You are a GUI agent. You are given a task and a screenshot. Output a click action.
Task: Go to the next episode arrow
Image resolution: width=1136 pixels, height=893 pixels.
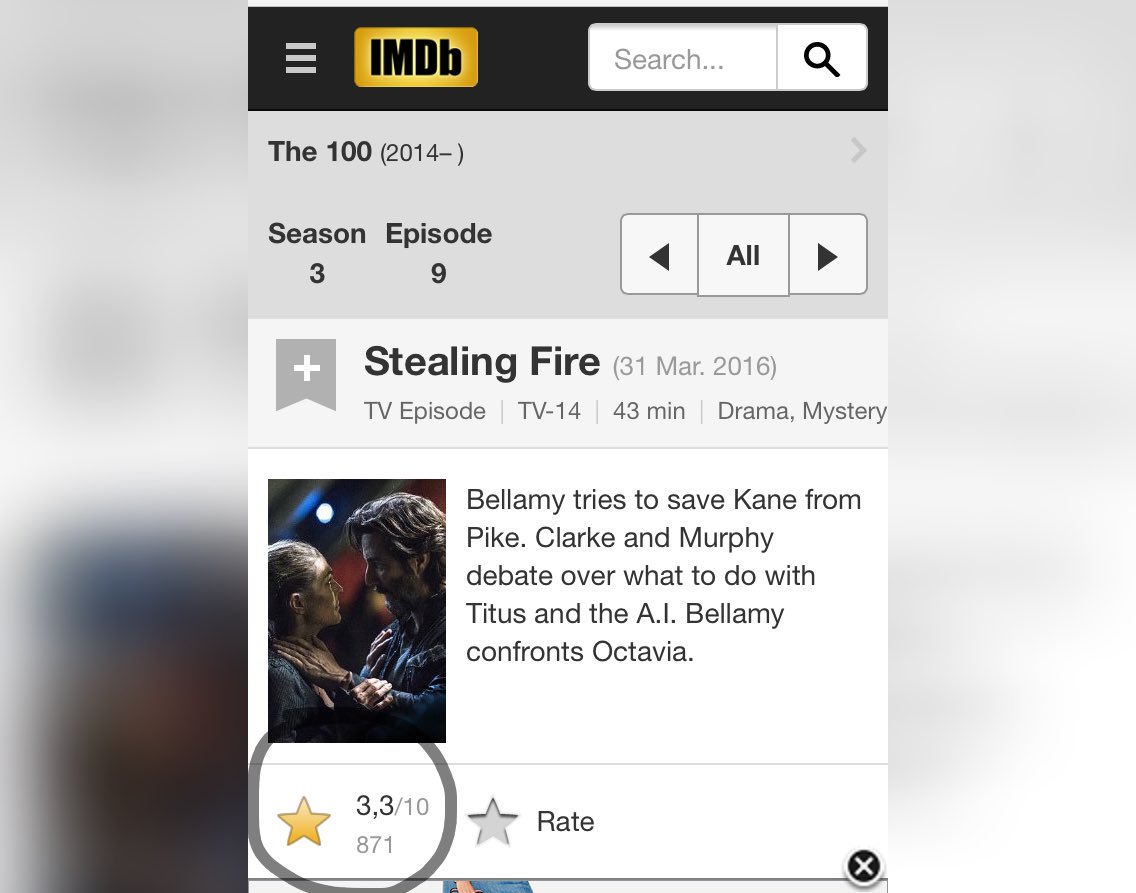(827, 256)
